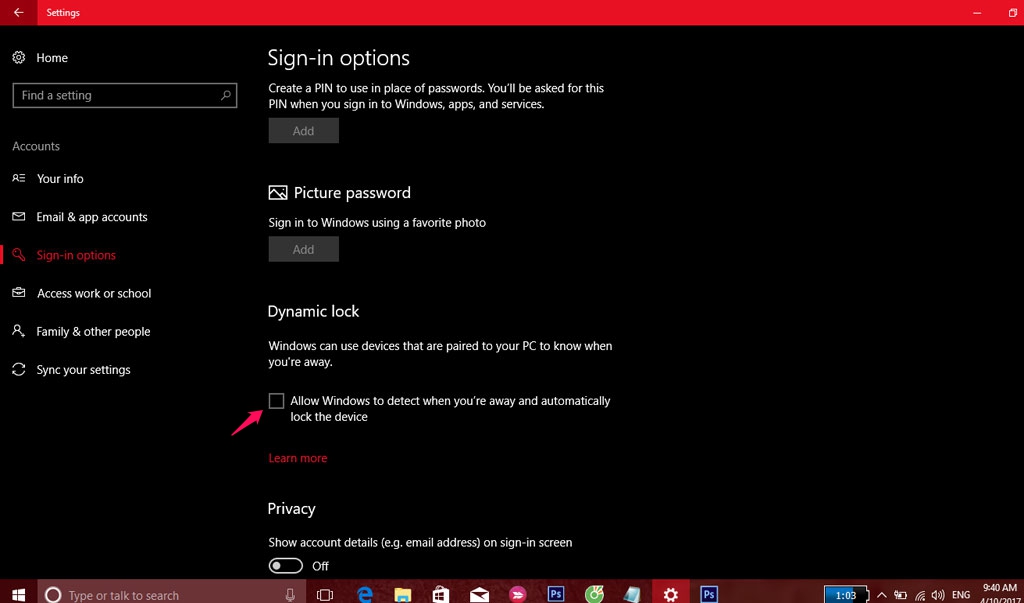
Task: Click the Cortana microphone icon
Action: (x=290, y=594)
